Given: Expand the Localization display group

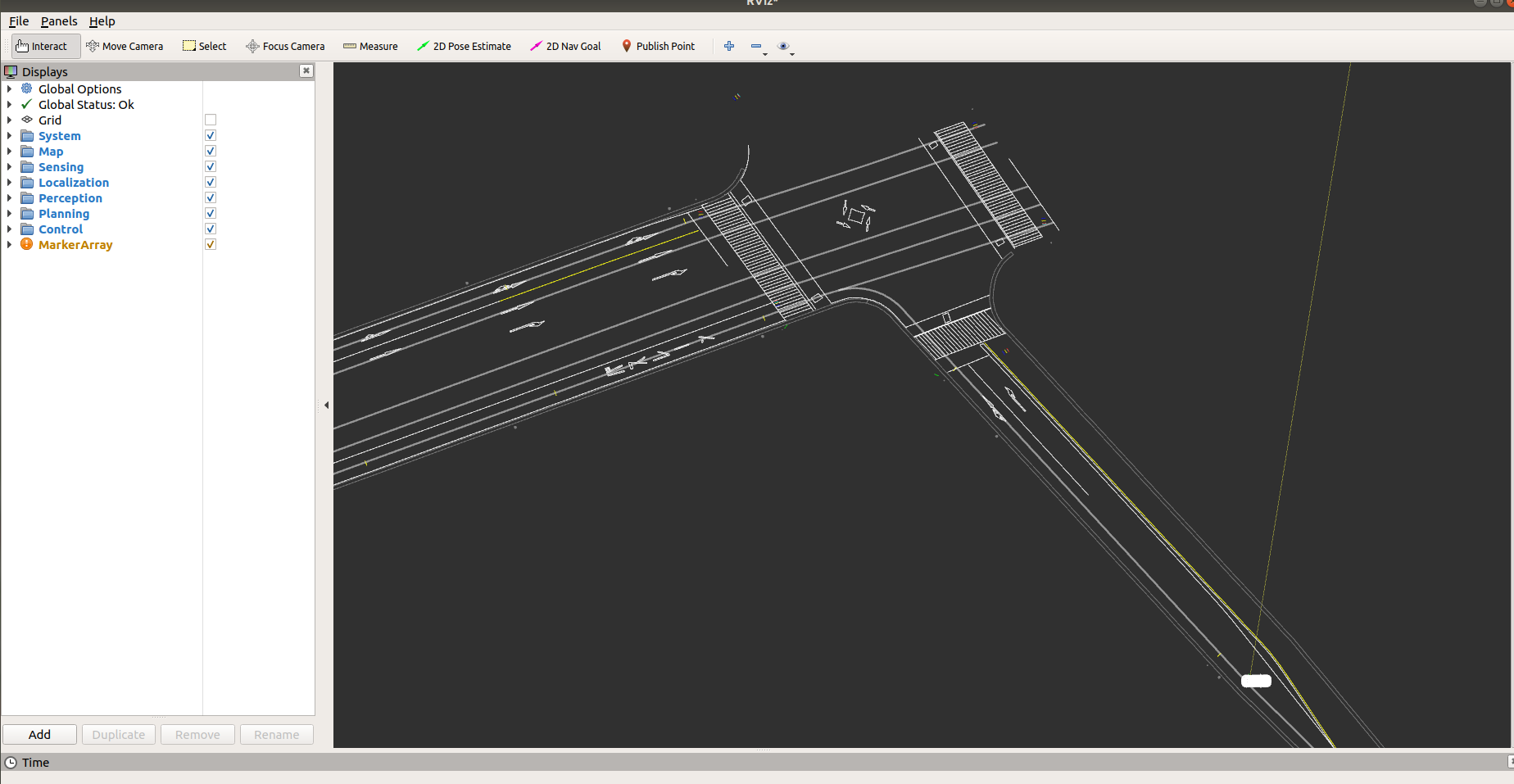Looking at the screenshot, I should pyautogui.click(x=8, y=182).
